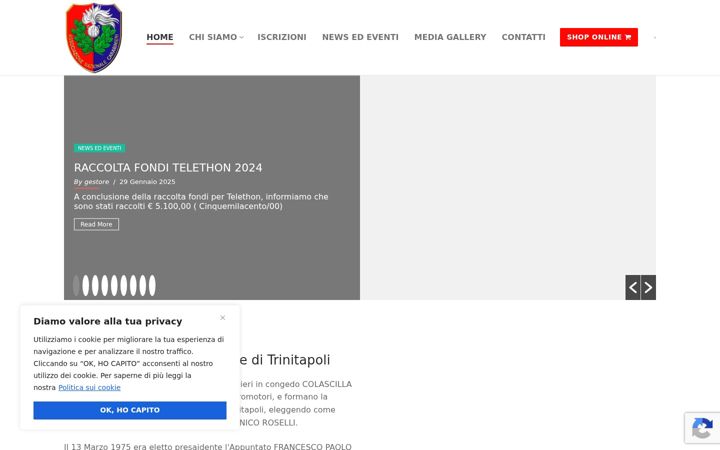
Task: Expand the CHI SIAMO dropdown menu
Action: pyautogui.click(x=216, y=37)
